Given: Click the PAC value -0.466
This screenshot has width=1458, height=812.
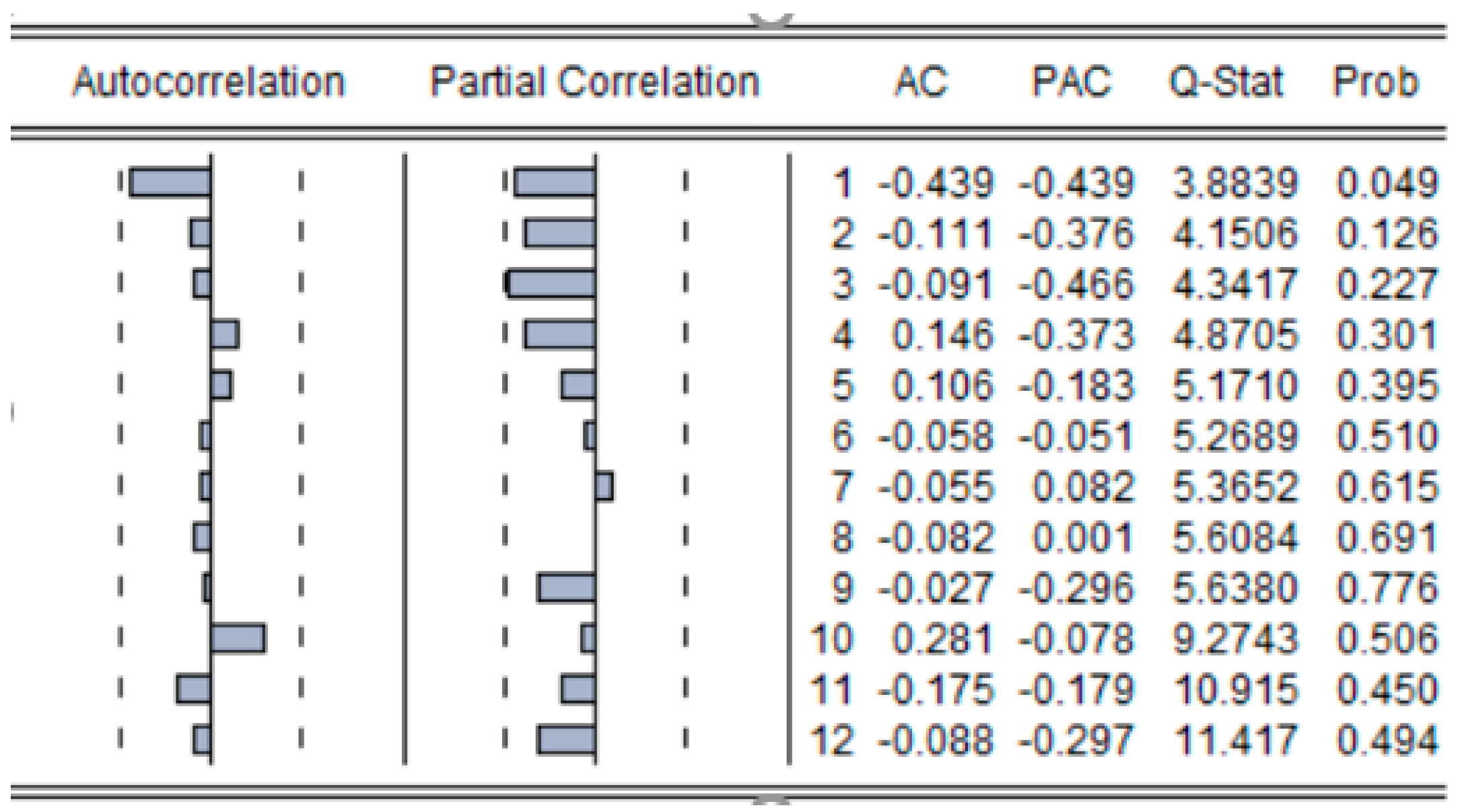Looking at the screenshot, I should pos(1076,284).
